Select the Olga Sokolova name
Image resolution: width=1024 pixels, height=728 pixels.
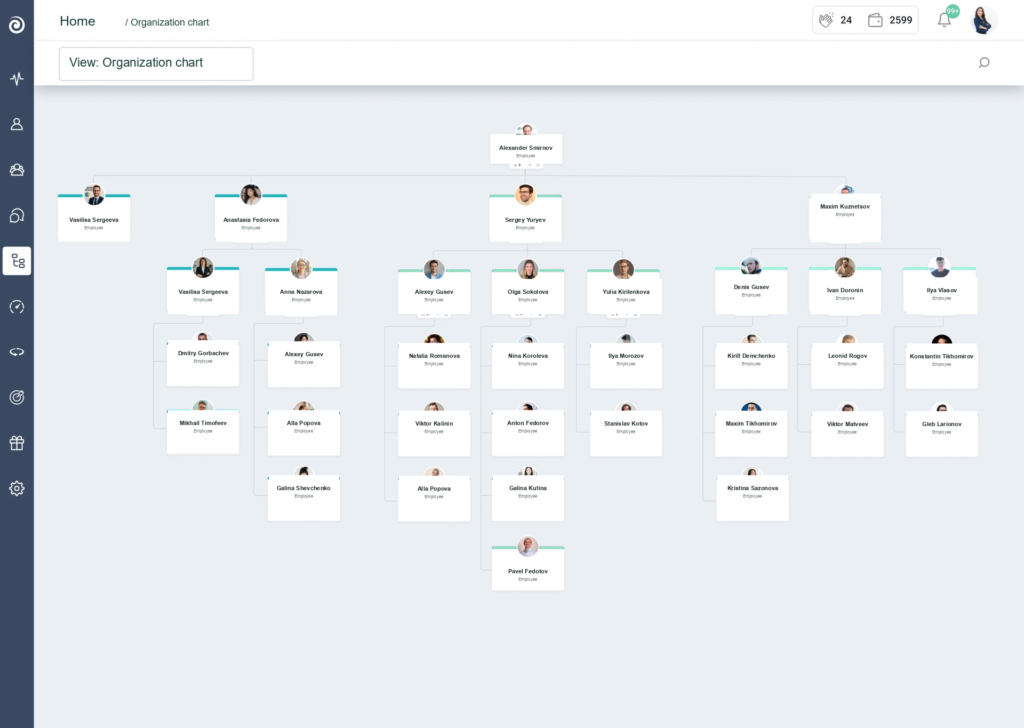[528, 292]
